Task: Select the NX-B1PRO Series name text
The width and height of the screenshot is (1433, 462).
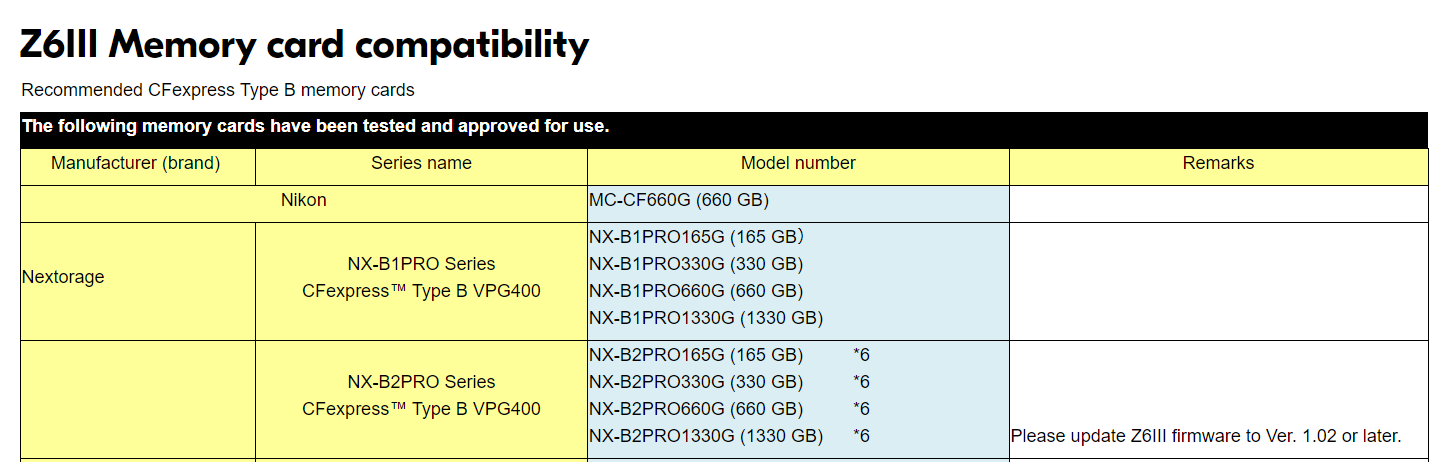Action: tap(421, 264)
